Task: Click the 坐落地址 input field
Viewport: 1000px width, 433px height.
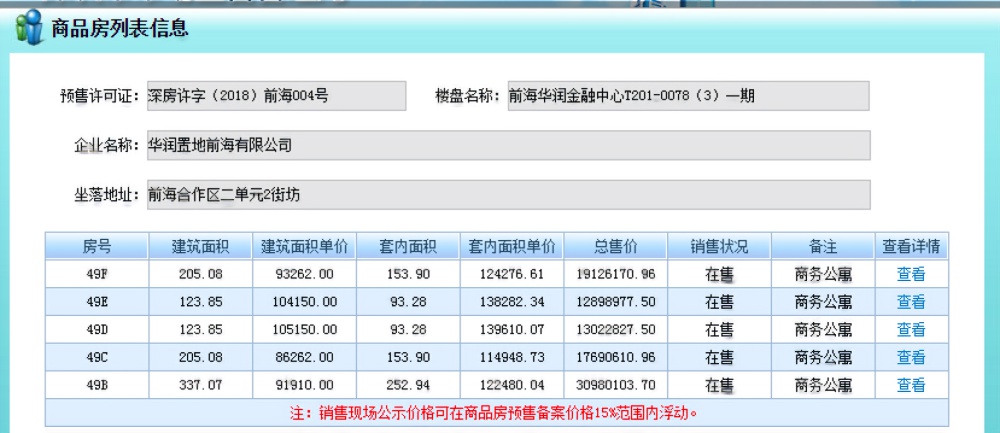Action: (508, 194)
